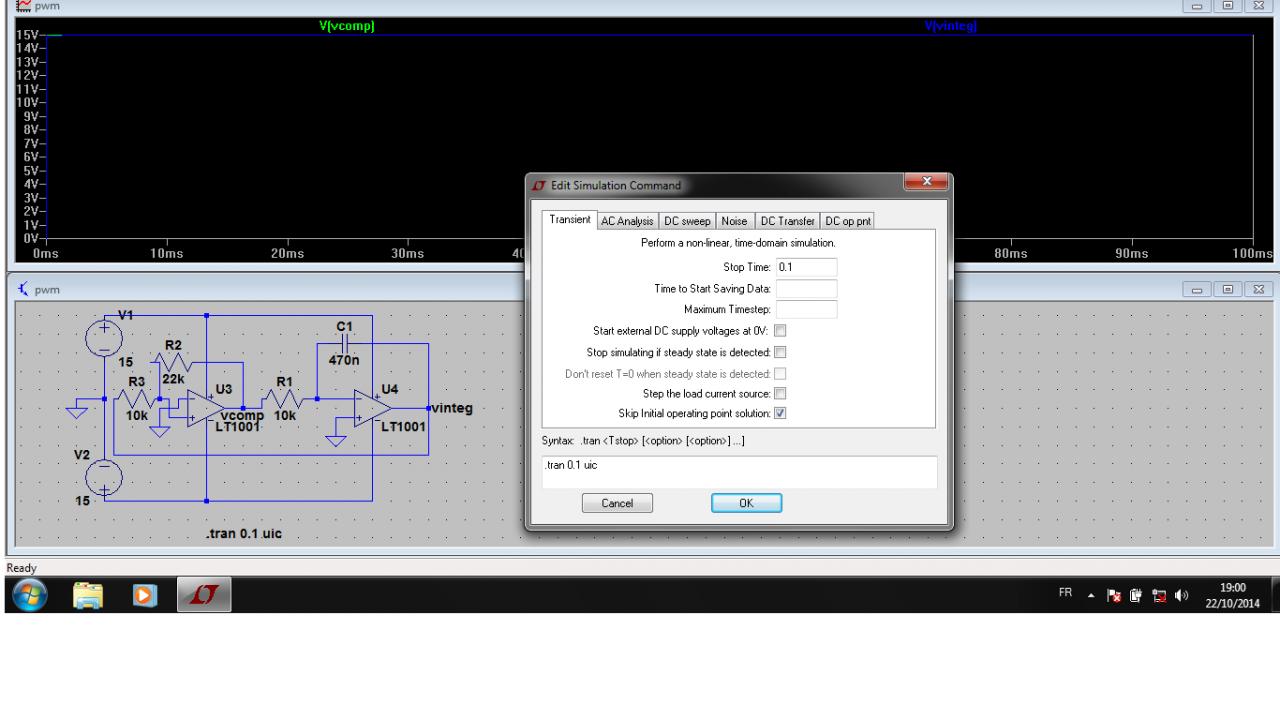
Task: Click the V(vcomp) trace label
Action: 347,26
